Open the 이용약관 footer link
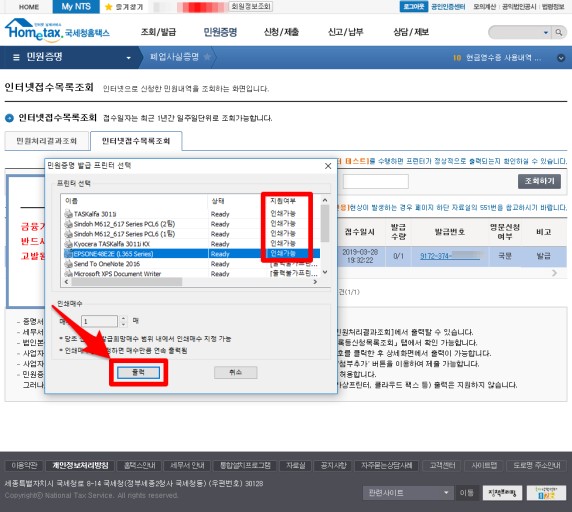 [x=24, y=465]
